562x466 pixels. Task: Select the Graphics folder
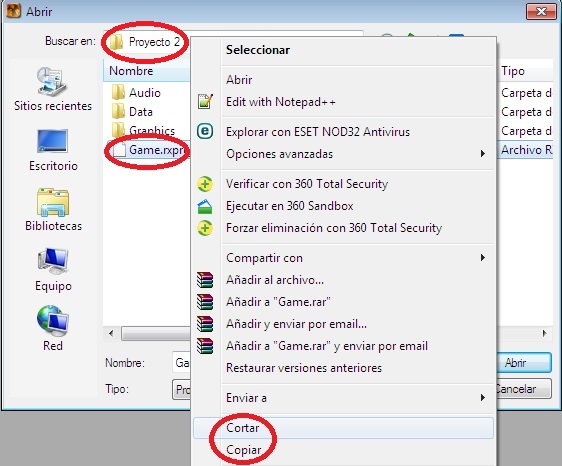pos(143,130)
